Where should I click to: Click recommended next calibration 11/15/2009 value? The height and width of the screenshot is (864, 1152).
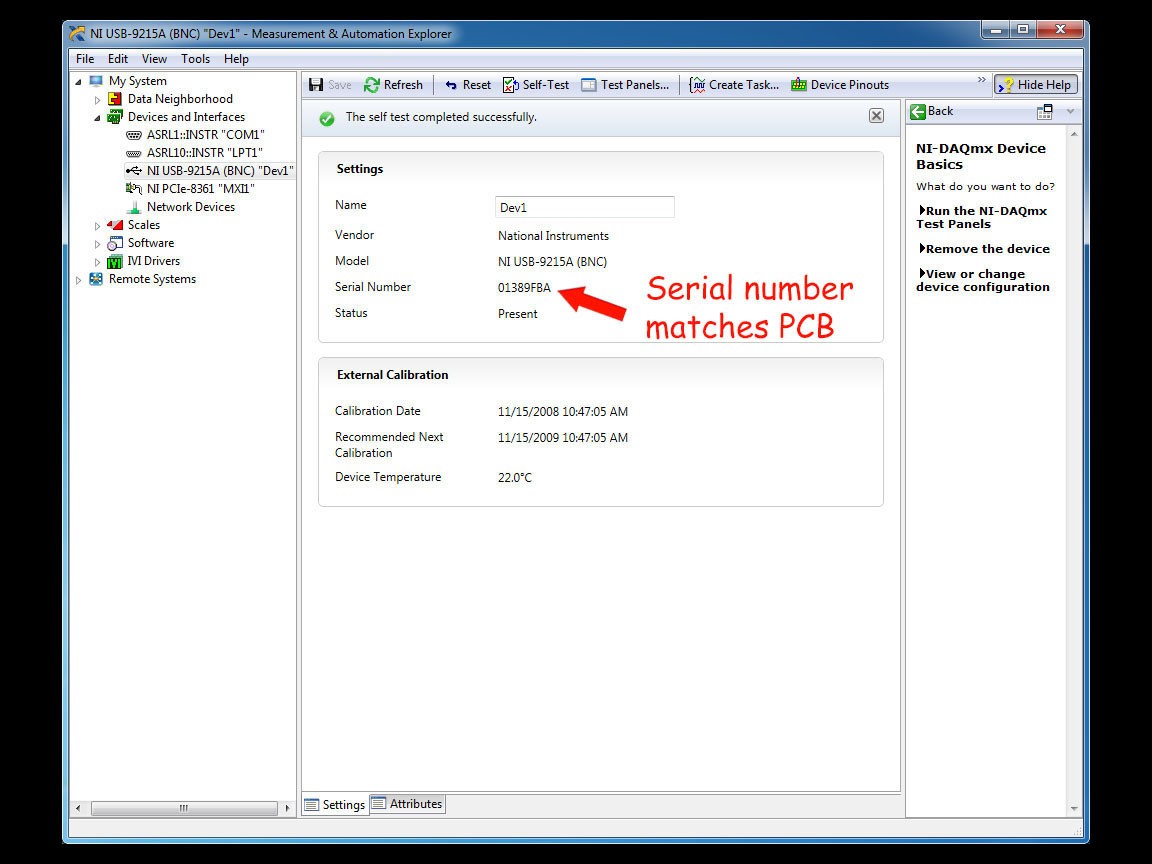pyautogui.click(x=563, y=438)
